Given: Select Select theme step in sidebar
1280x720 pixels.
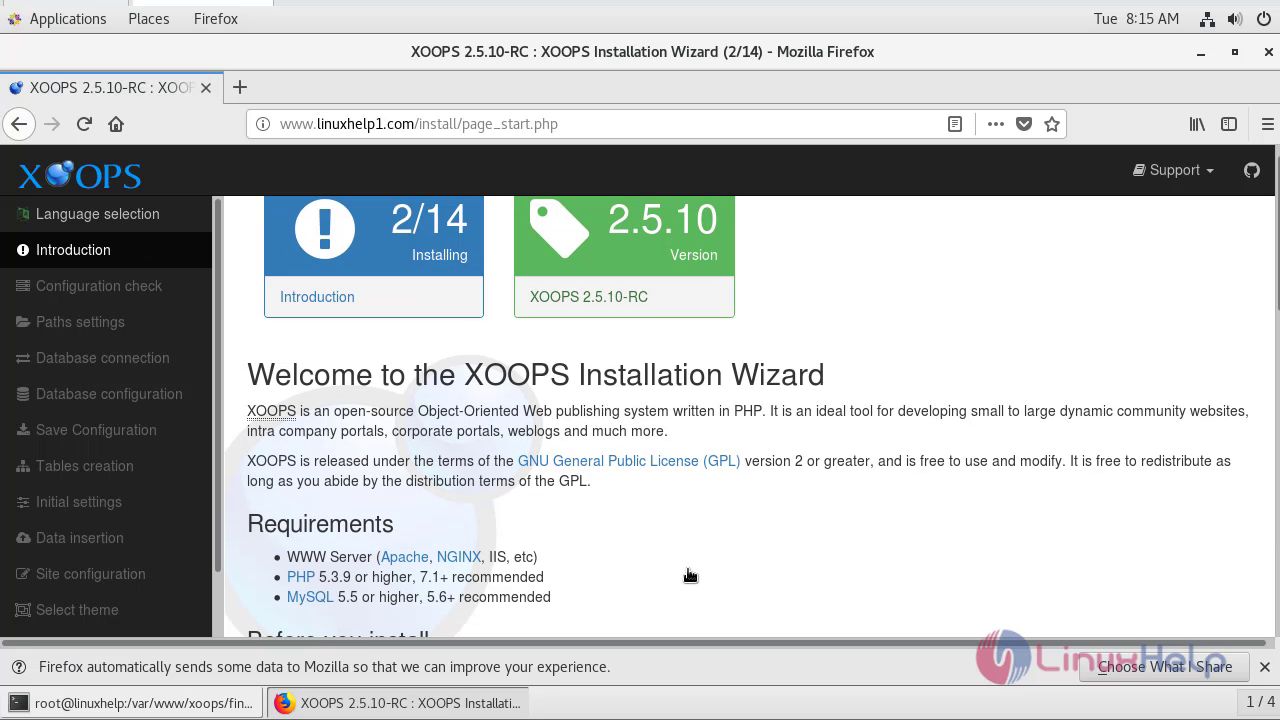Looking at the screenshot, I should coord(106,610).
